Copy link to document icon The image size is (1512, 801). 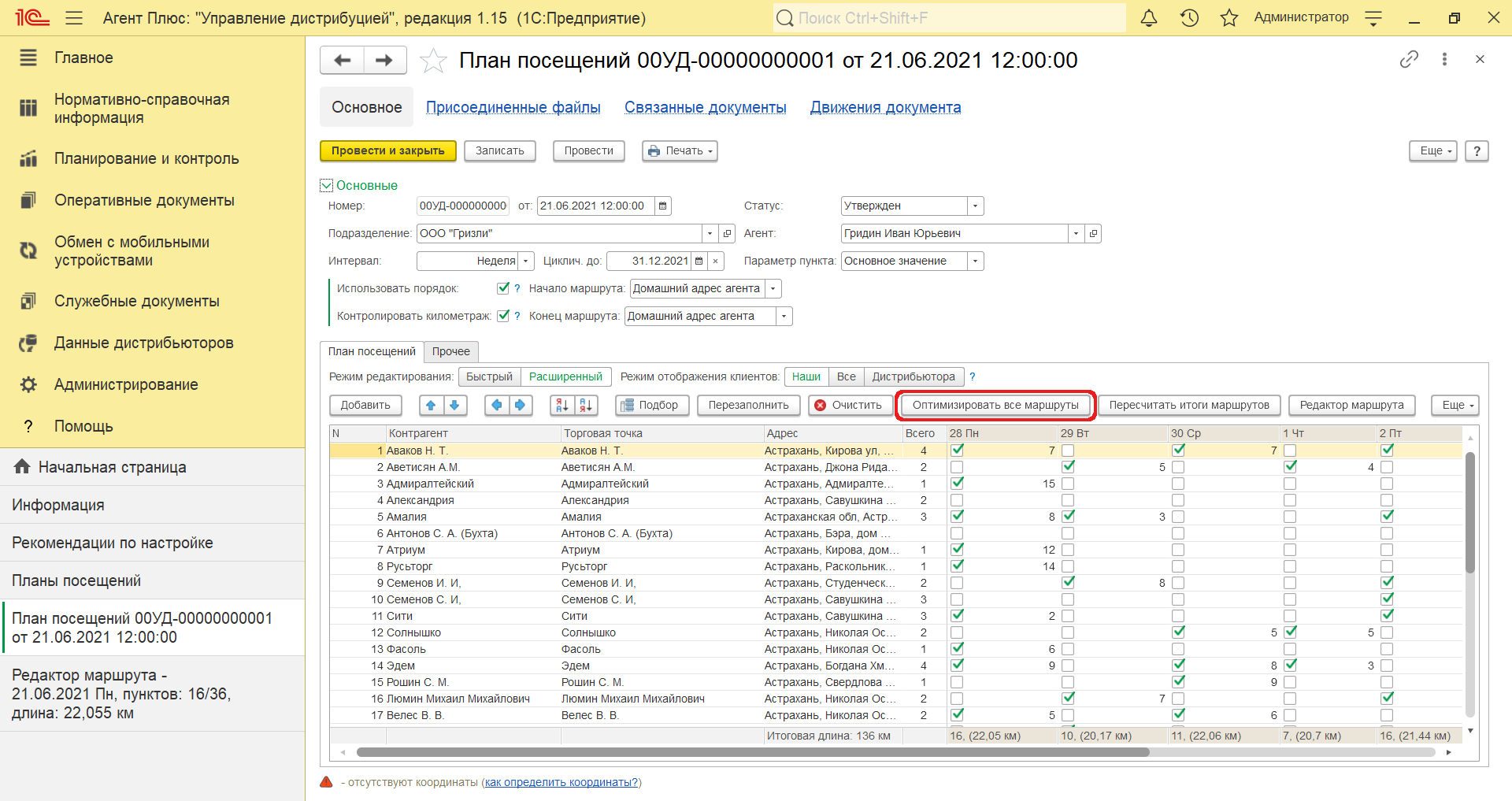1409,59
